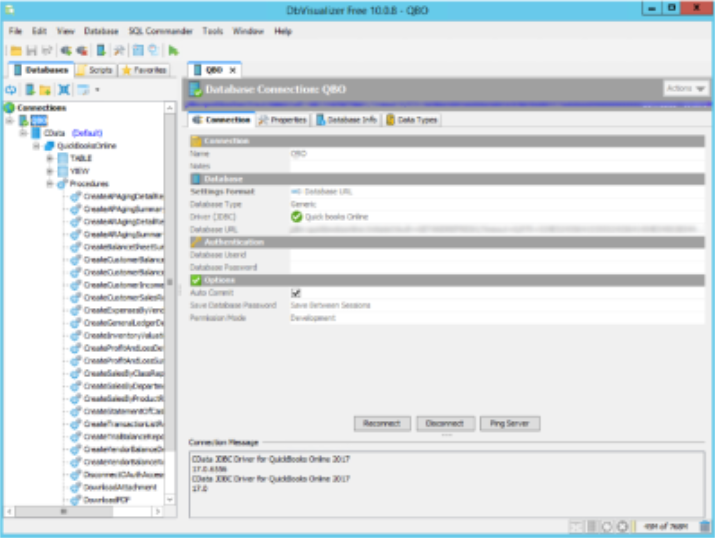The width and height of the screenshot is (715, 538).
Task: Select the CreateGeneralLedgerDe… procedure
Action: [x=123, y=323]
